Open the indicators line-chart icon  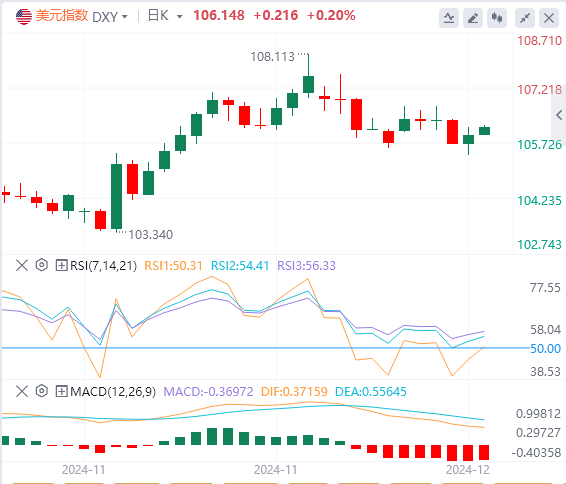tap(449, 18)
